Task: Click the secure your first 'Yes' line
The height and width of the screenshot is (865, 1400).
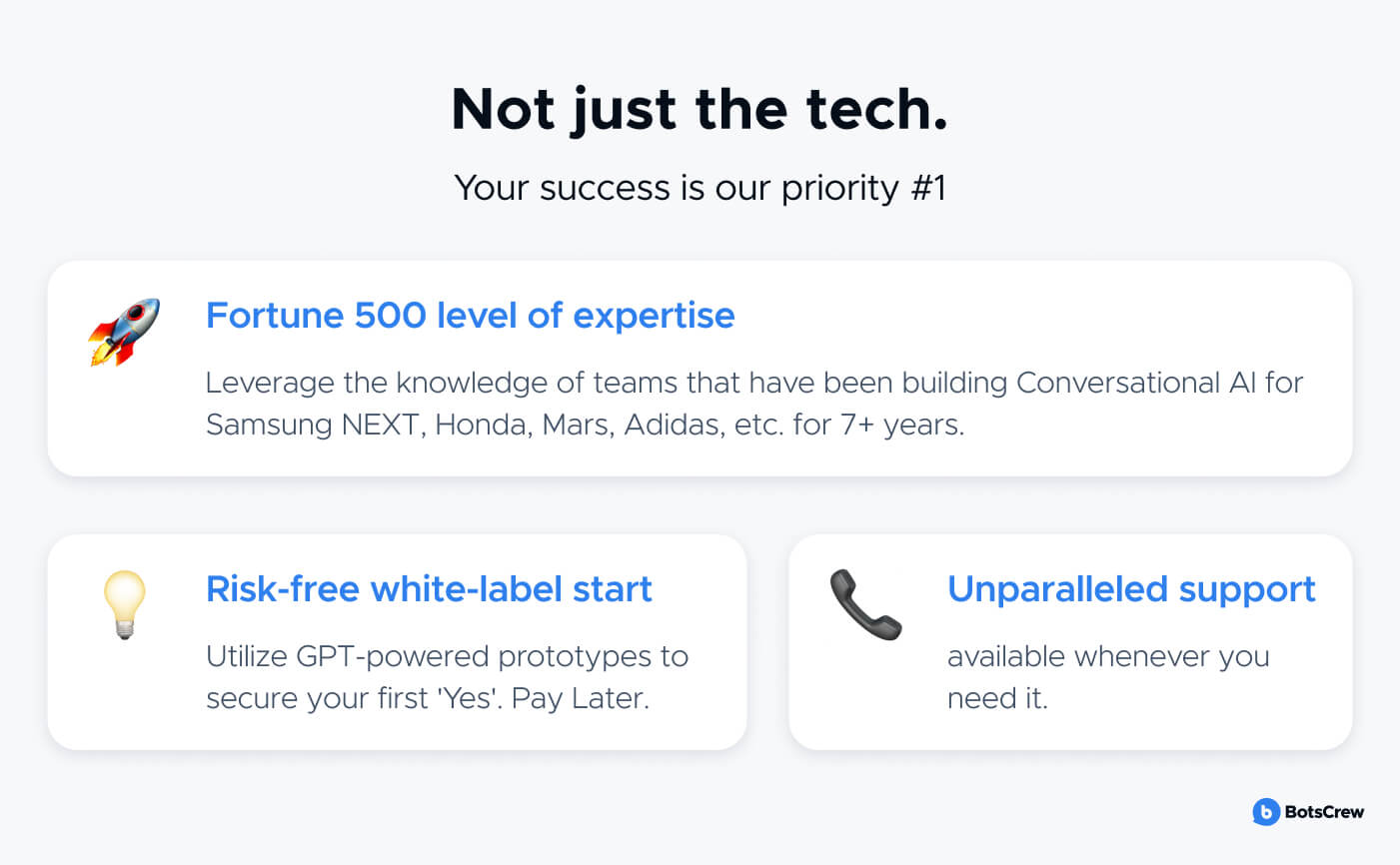Action: (x=428, y=699)
